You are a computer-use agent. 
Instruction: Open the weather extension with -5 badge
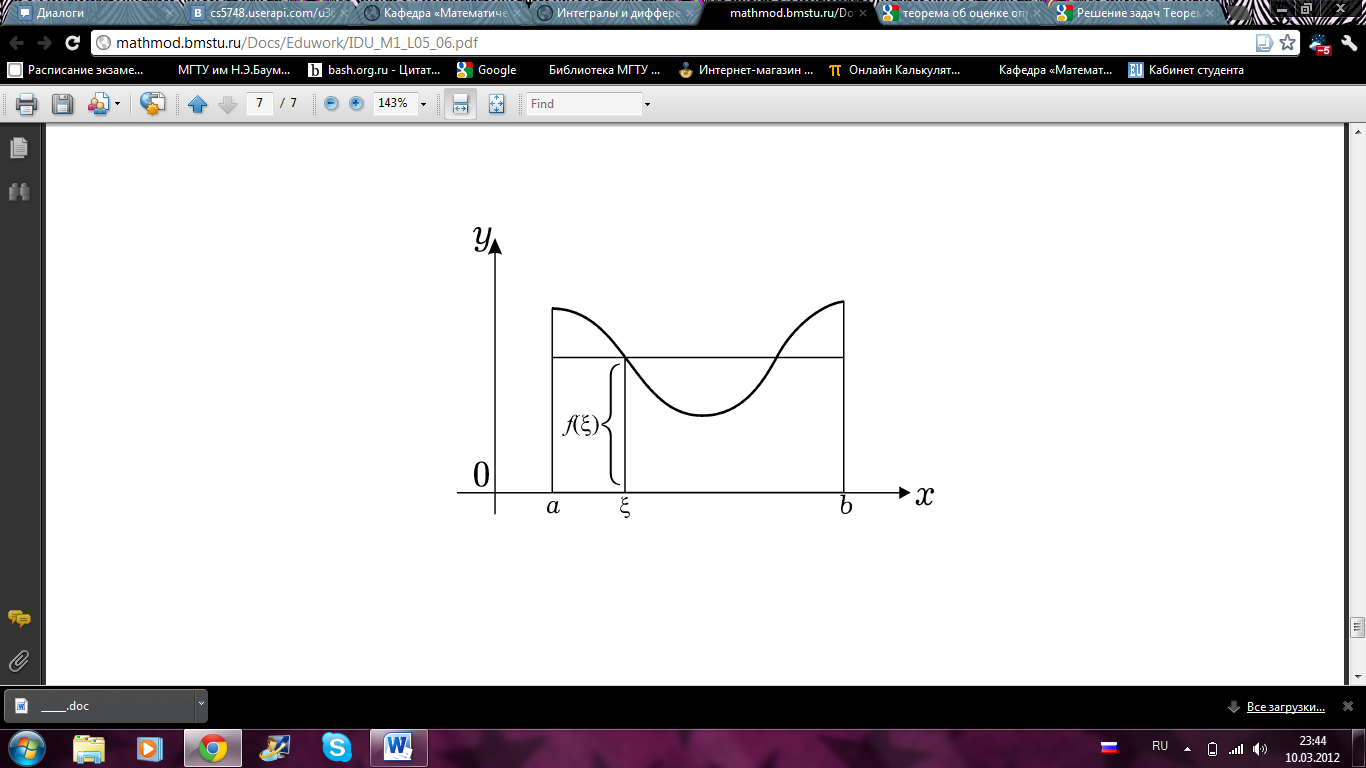coord(1320,43)
